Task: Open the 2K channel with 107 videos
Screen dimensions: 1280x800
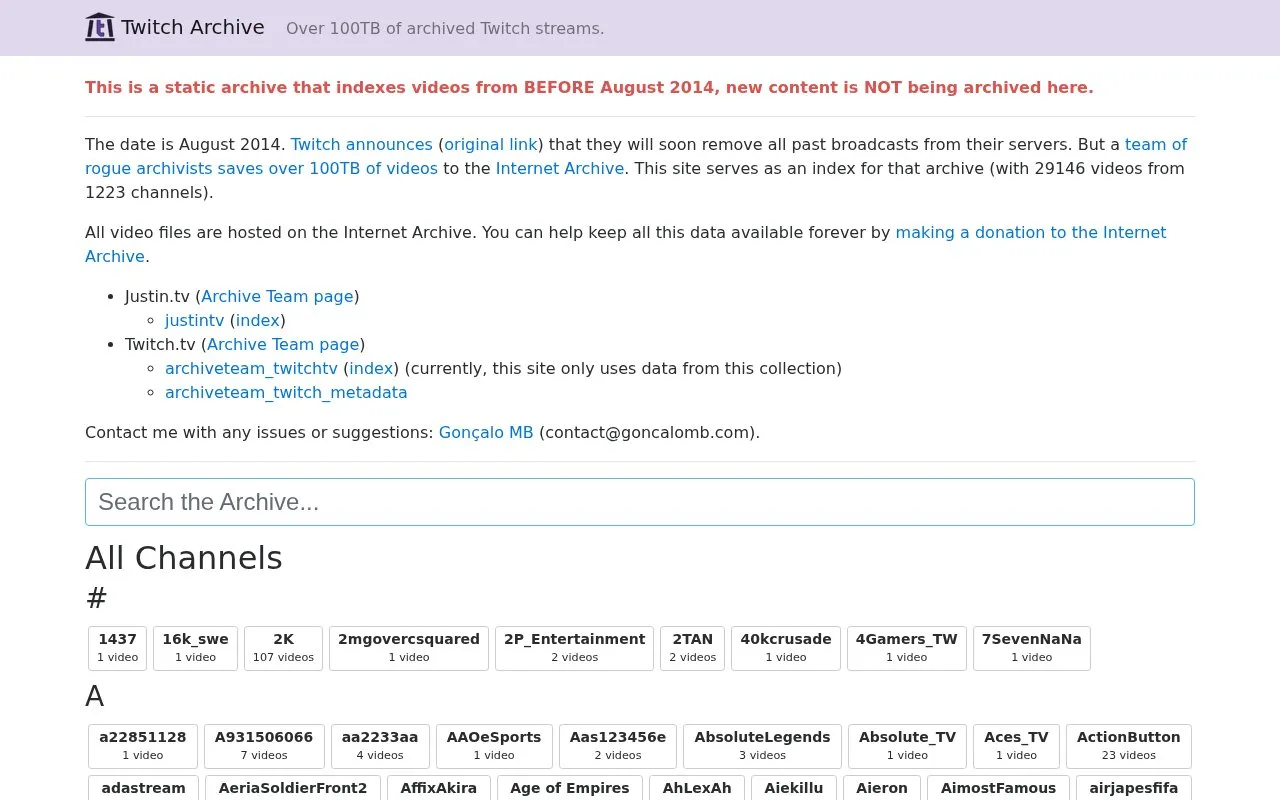Action: click(x=283, y=648)
